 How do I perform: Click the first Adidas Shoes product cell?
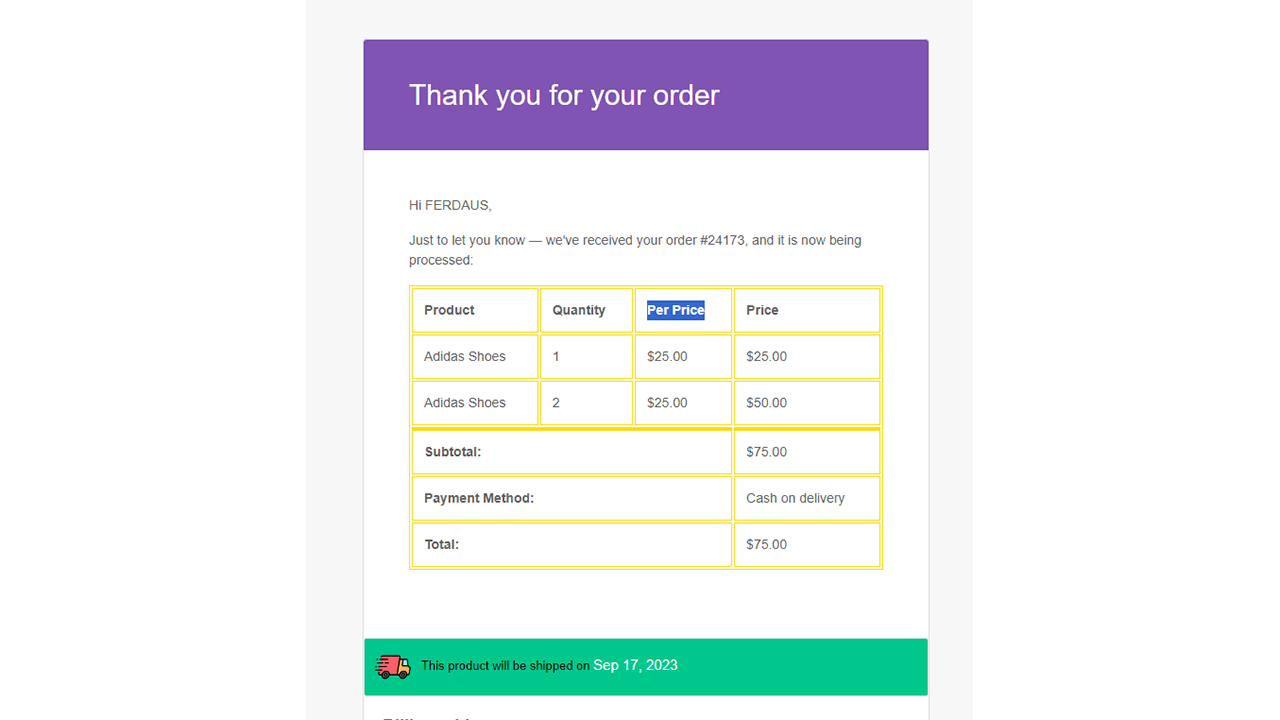pyautogui.click(x=465, y=357)
